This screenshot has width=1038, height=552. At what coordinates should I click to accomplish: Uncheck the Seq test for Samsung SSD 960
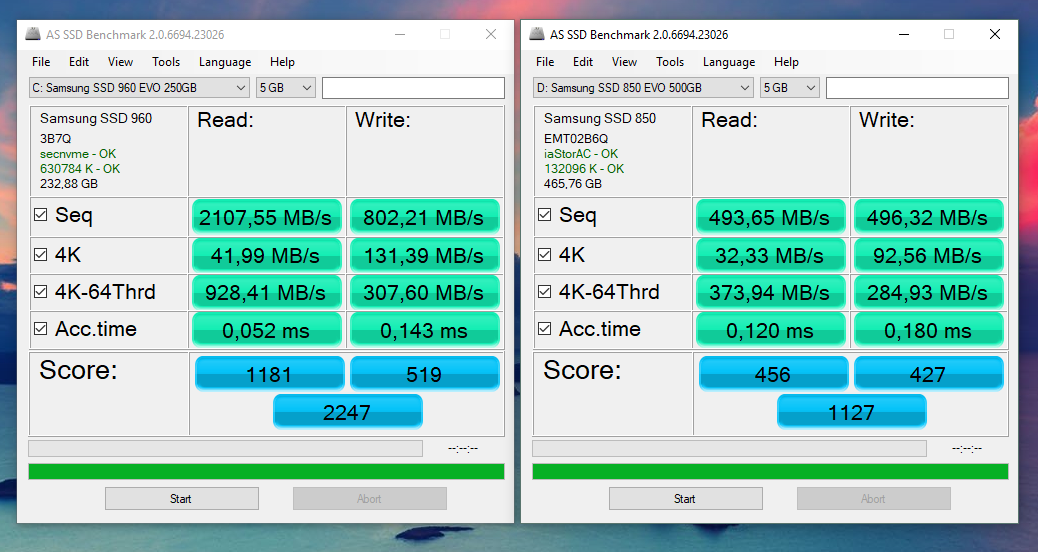tap(41, 215)
